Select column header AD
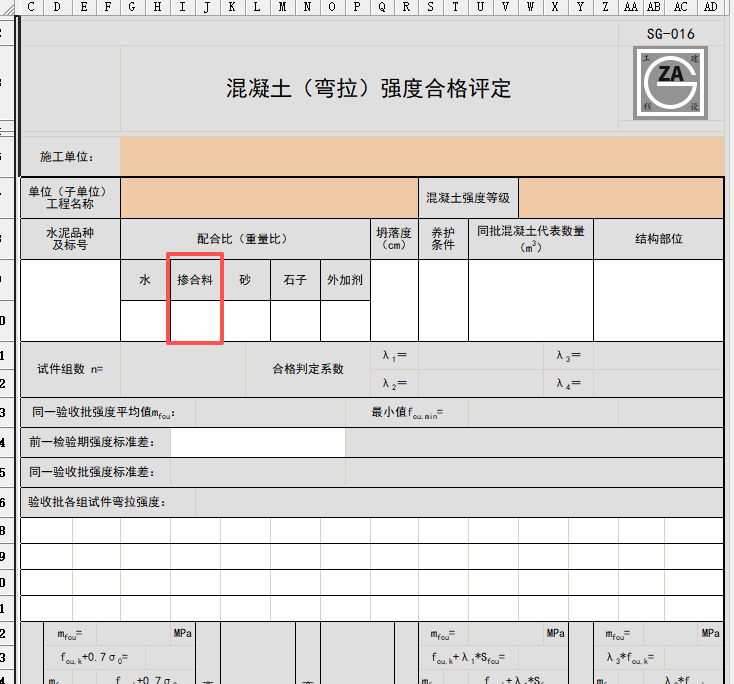Screen dimensions: 734x684 pyautogui.click(x=711, y=7)
